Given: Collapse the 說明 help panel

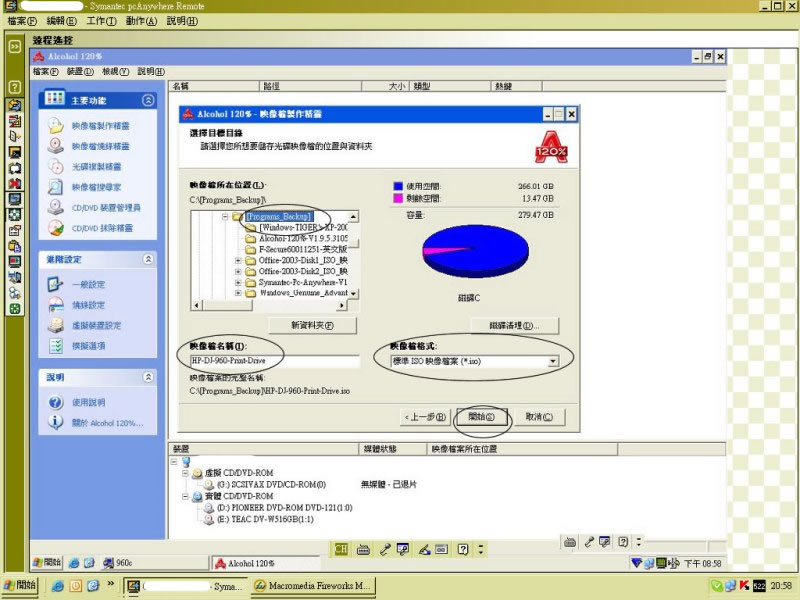Looking at the screenshot, I should [x=148, y=377].
